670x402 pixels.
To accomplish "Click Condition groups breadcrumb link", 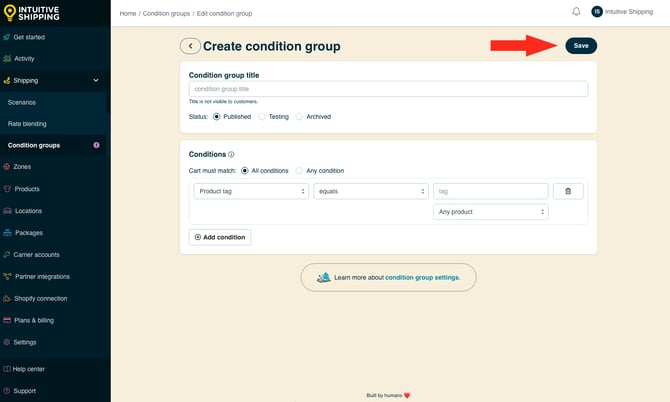I will (x=166, y=14).
